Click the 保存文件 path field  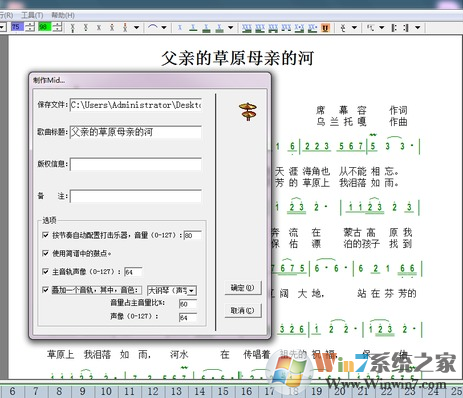click(136, 105)
